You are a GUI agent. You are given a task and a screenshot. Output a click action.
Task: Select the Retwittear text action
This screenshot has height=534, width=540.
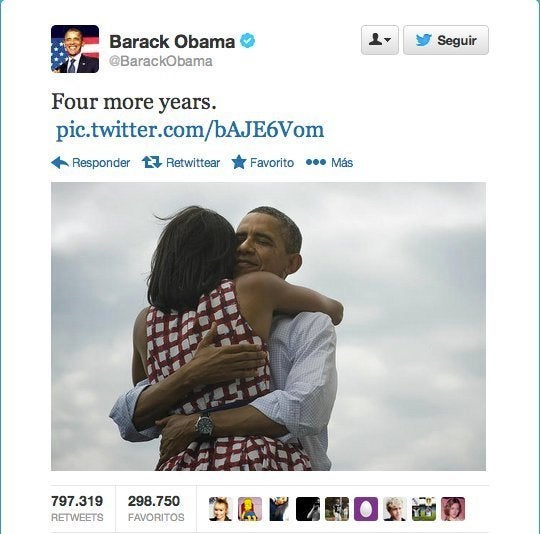tap(193, 163)
